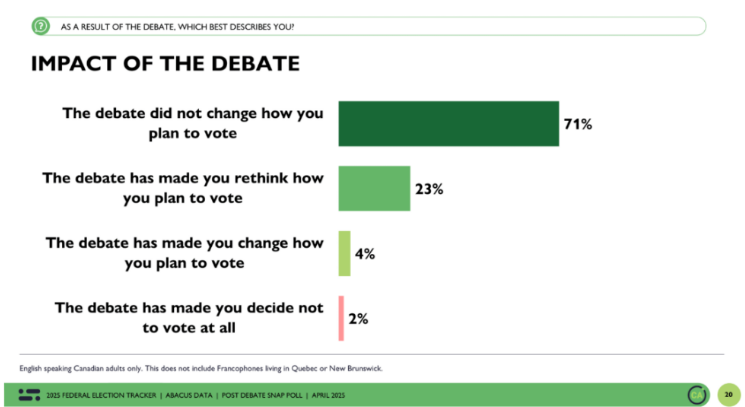Click 'made you rethink how you plan to vote' label
Image resolution: width=745 pixels, height=407 pixels.
(183, 188)
